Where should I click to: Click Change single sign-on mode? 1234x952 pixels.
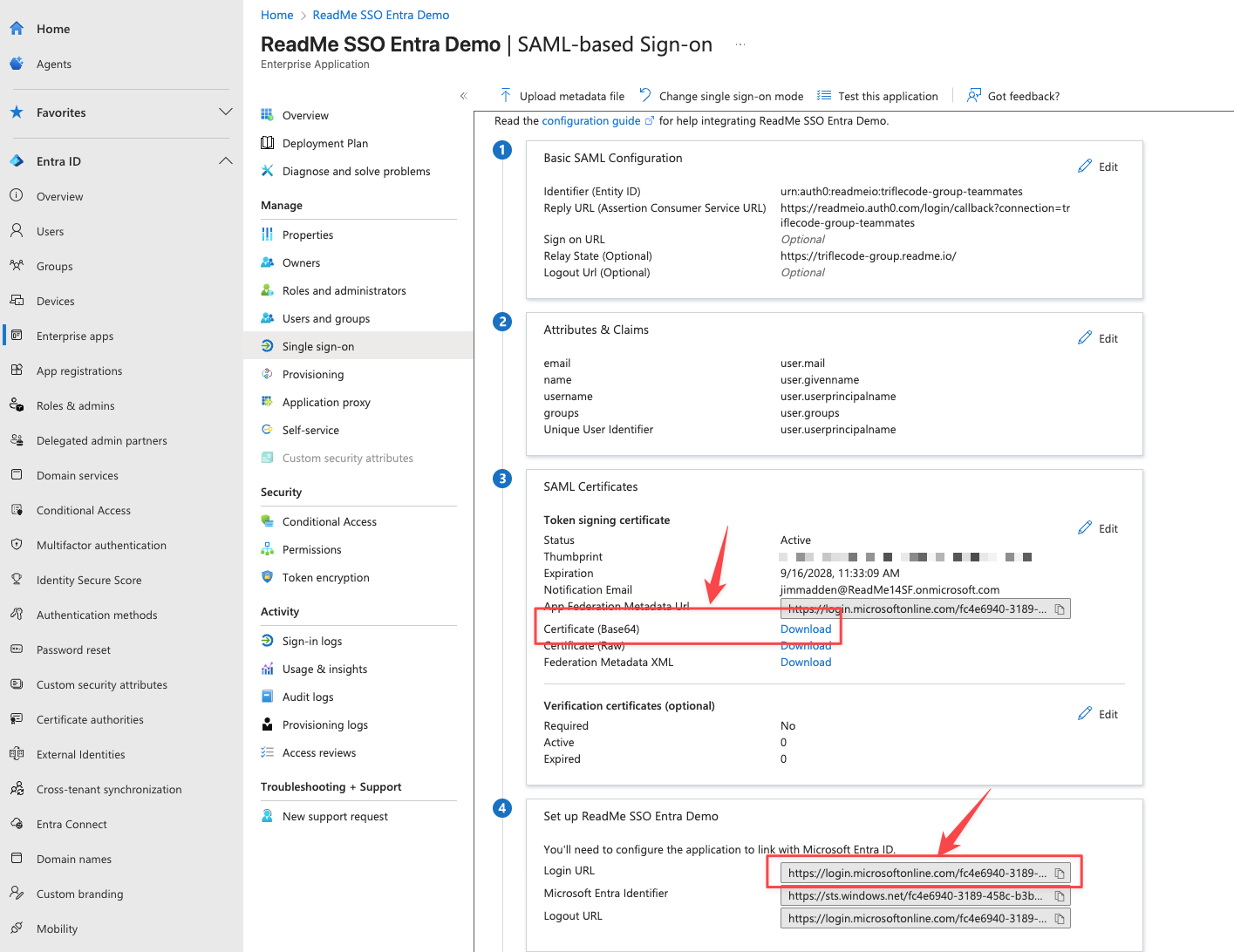point(721,96)
